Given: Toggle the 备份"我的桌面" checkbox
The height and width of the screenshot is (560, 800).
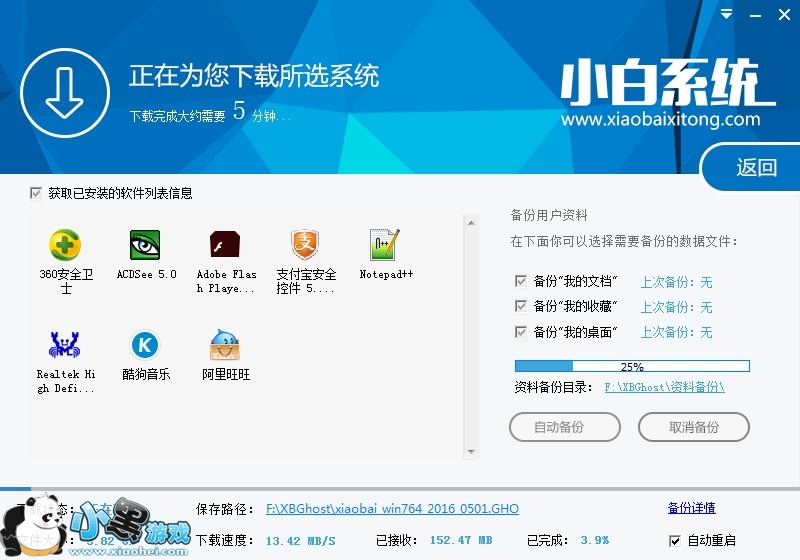Looking at the screenshot, I should click(521, 332).
